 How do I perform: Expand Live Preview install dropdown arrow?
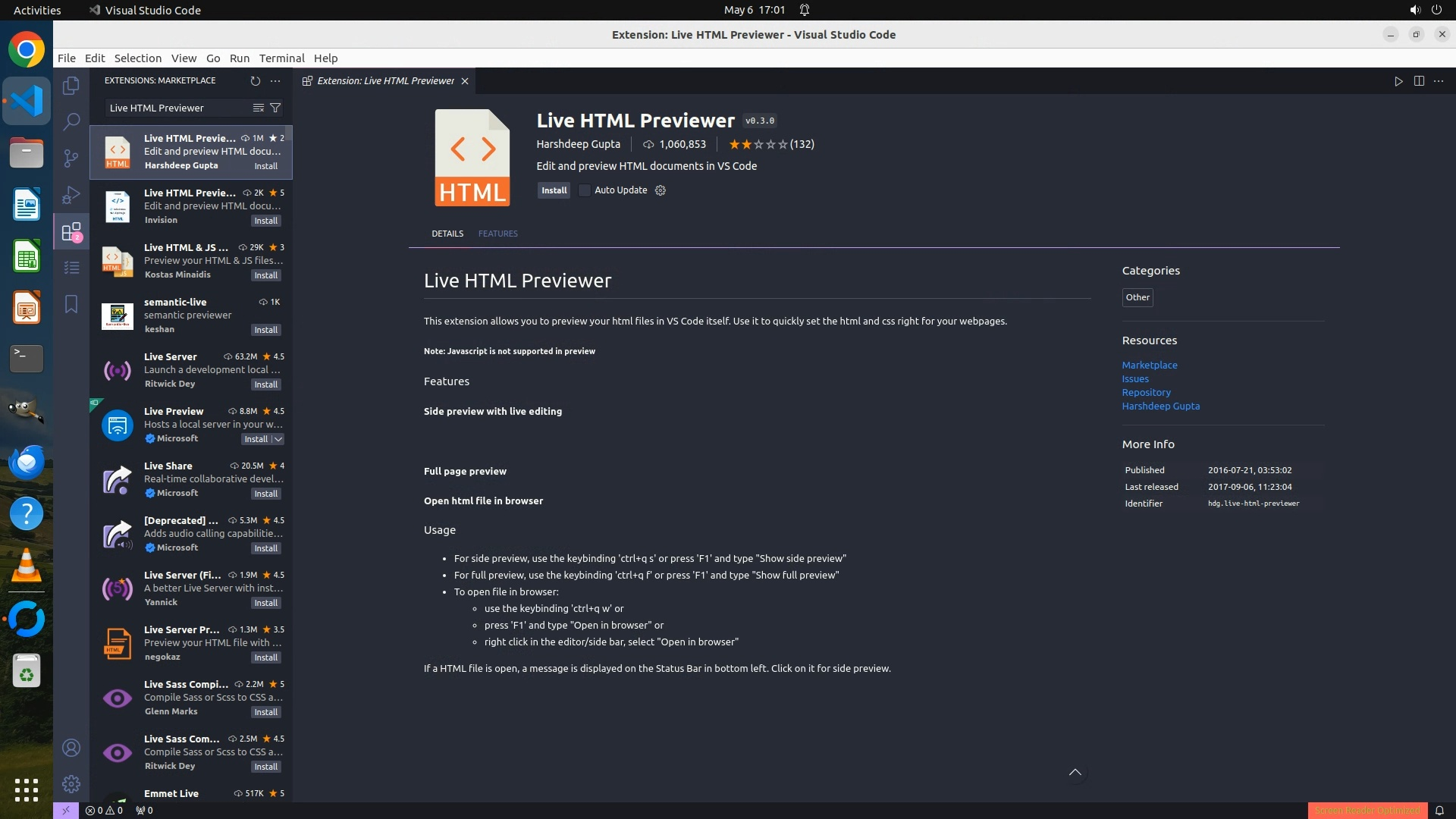point(278,439)
